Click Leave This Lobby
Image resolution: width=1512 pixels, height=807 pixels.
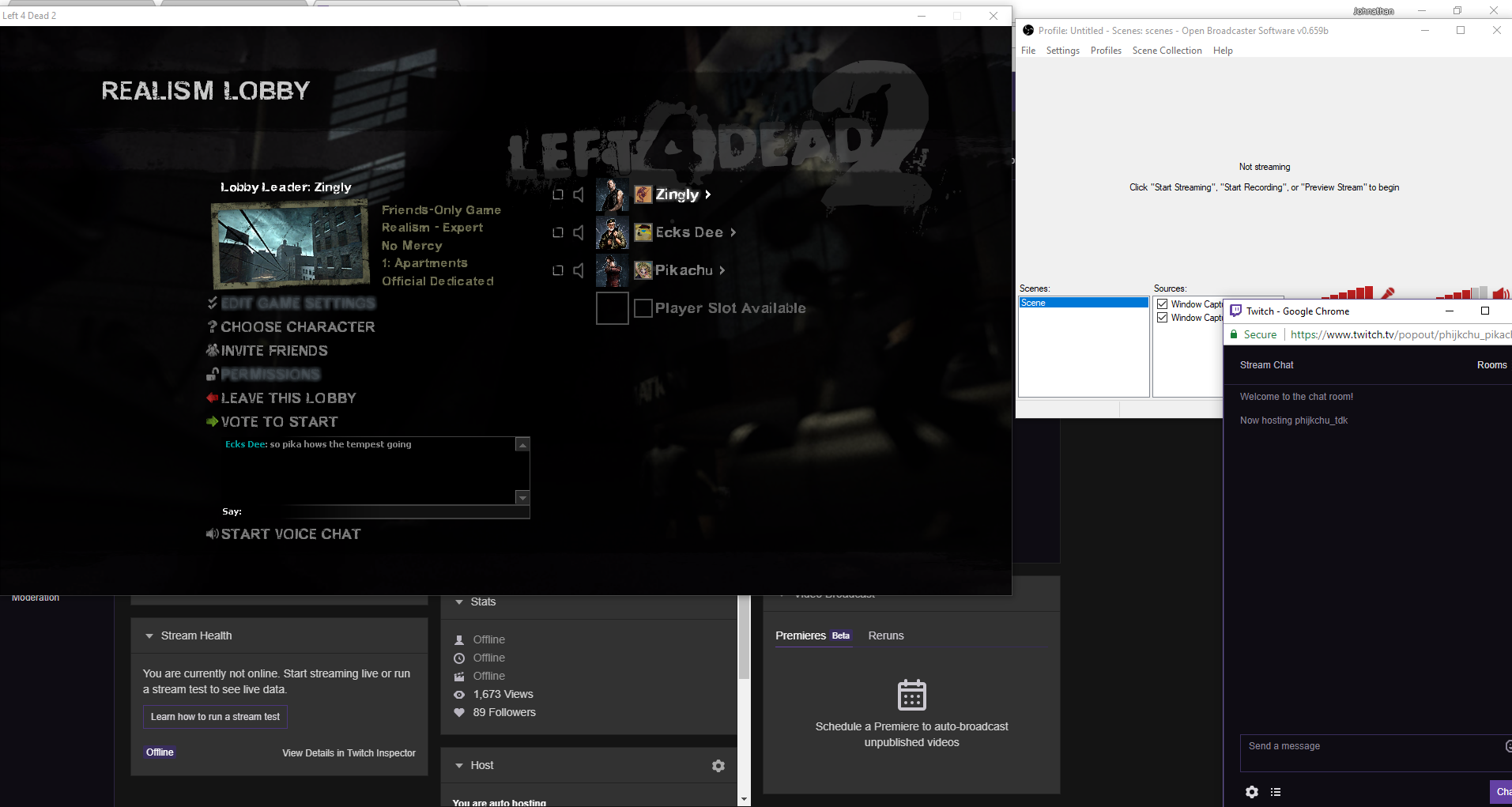288,398
